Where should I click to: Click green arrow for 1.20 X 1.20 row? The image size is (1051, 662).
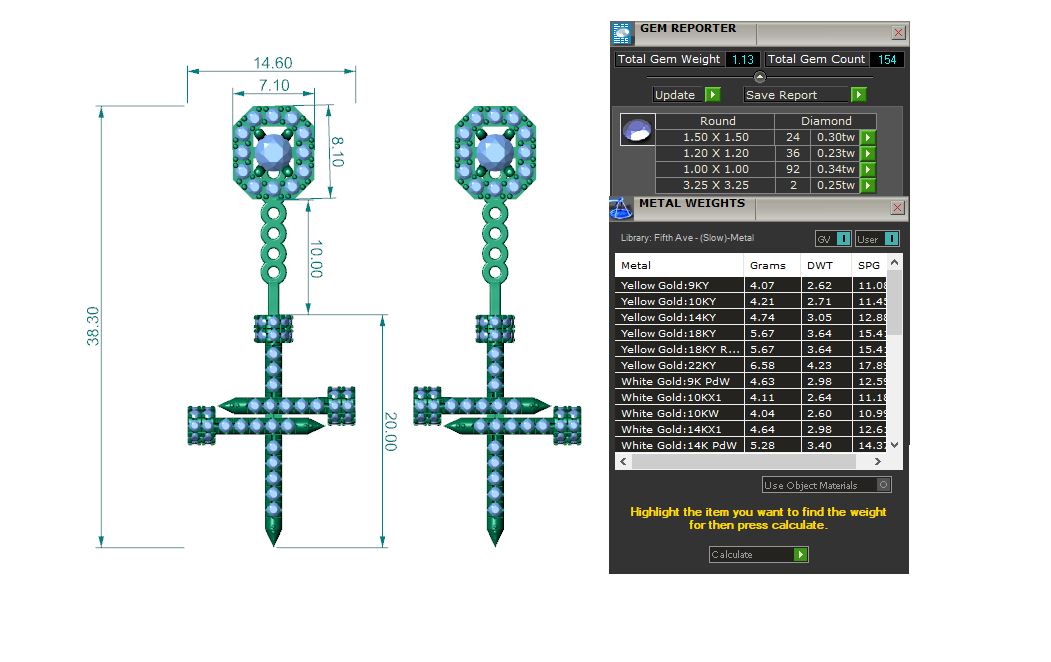tap(867, 154)
